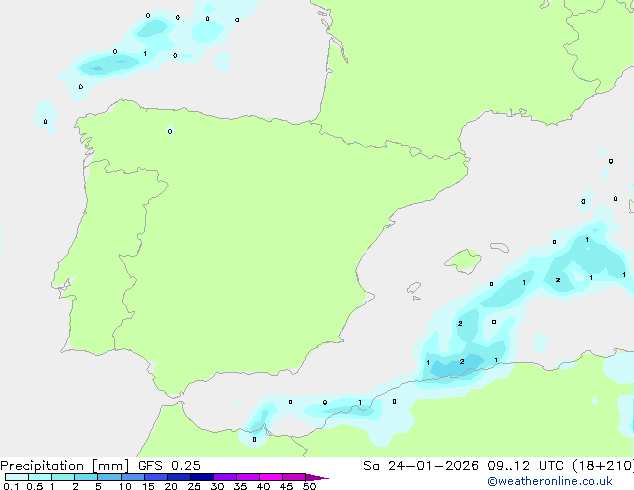Image resolution: width=634 pixels, height=490 pixels.
Task: Pick the 1–2 mm legend color box
Action: (x=63, y=477)
